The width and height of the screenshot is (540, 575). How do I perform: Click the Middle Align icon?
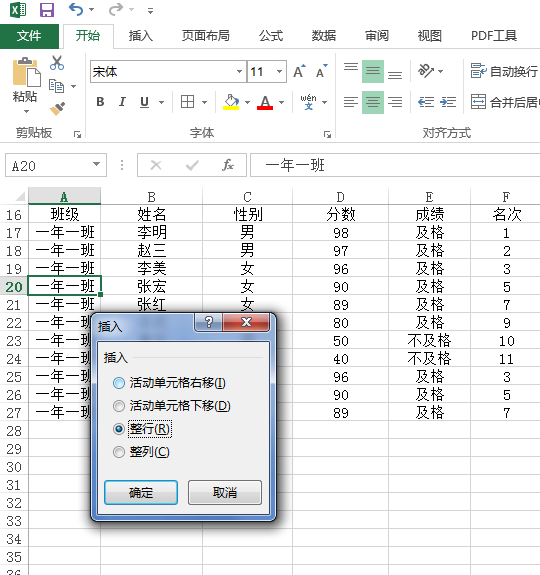[373, 71]
